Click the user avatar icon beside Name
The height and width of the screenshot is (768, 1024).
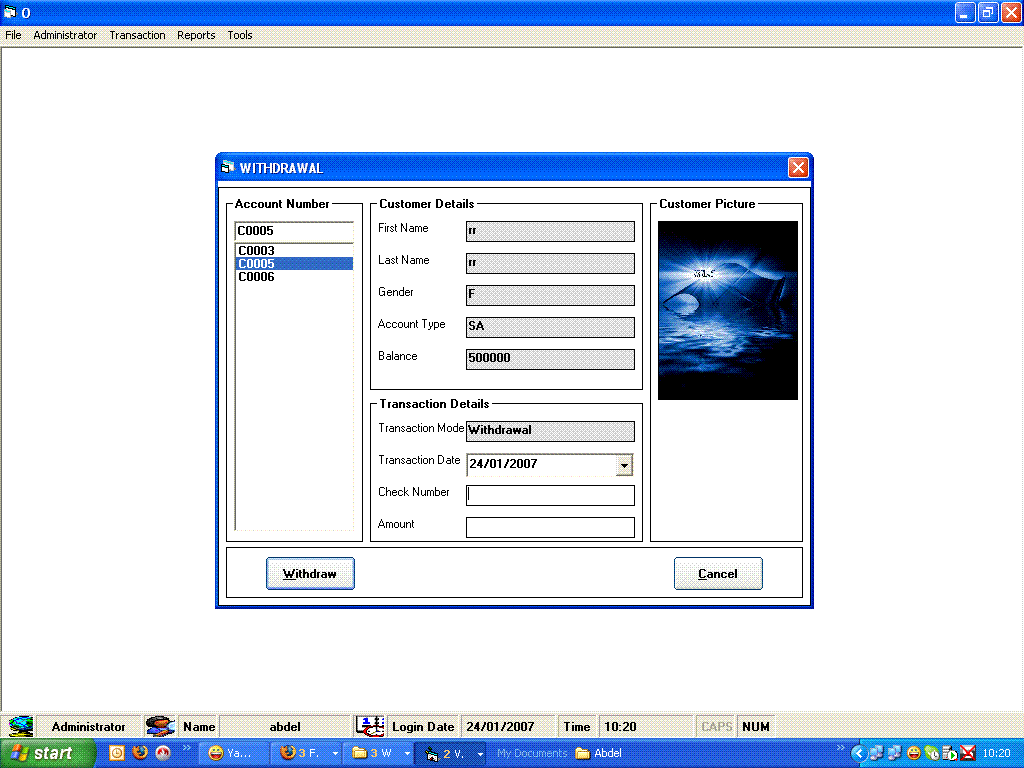coord(160,726)
